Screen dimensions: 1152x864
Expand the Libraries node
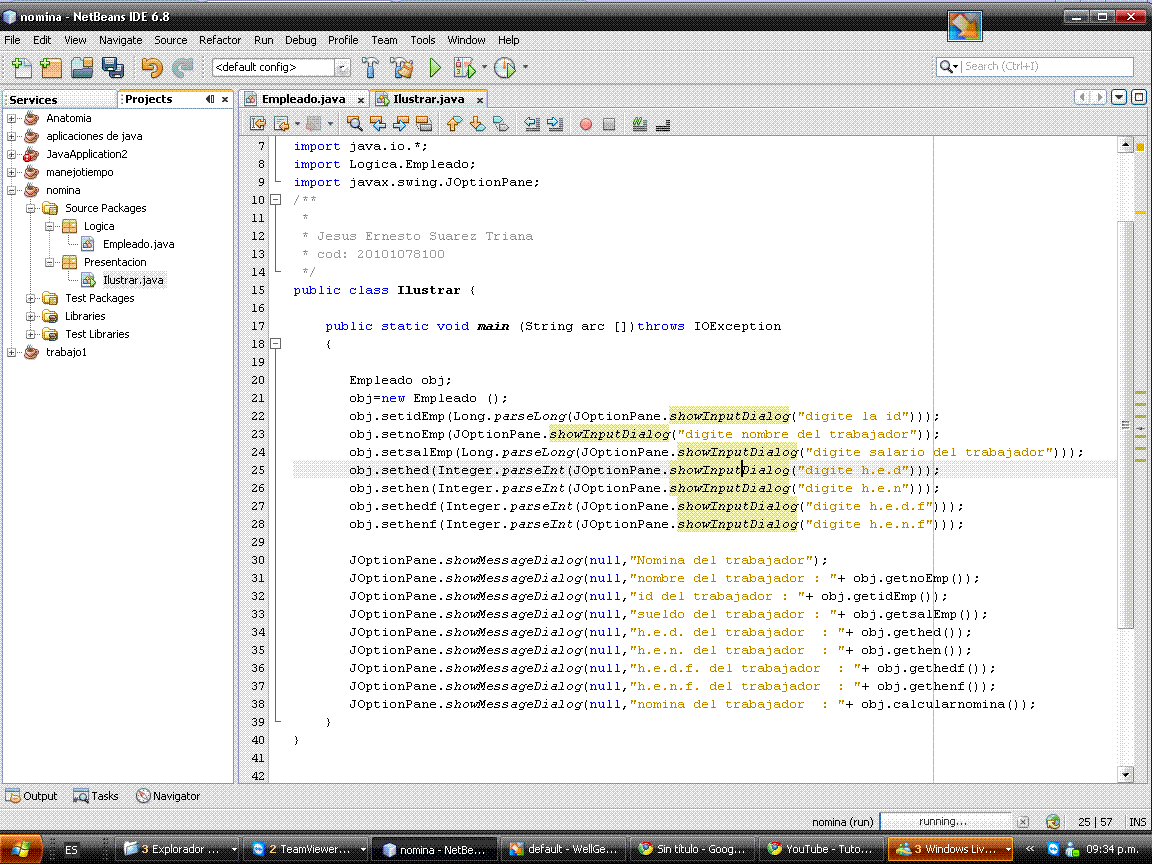(x=30, y=317)
